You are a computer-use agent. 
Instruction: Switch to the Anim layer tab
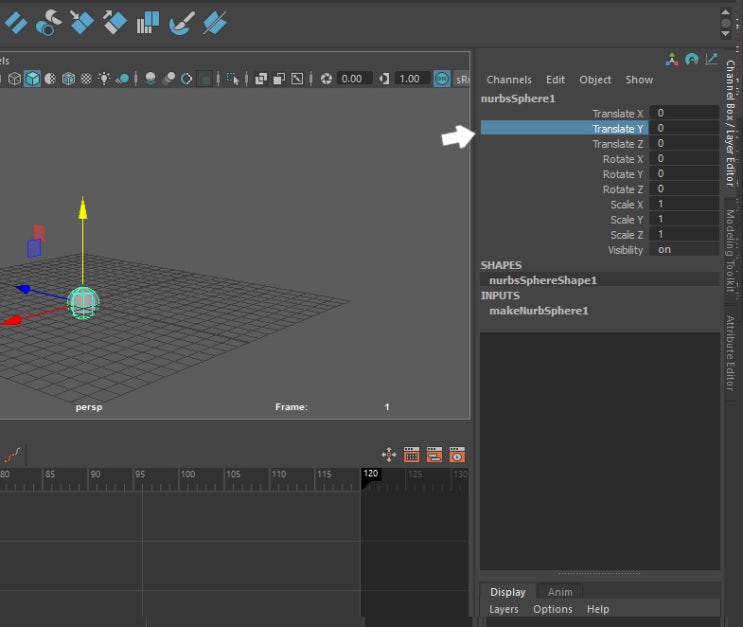[x=560, y=592]
